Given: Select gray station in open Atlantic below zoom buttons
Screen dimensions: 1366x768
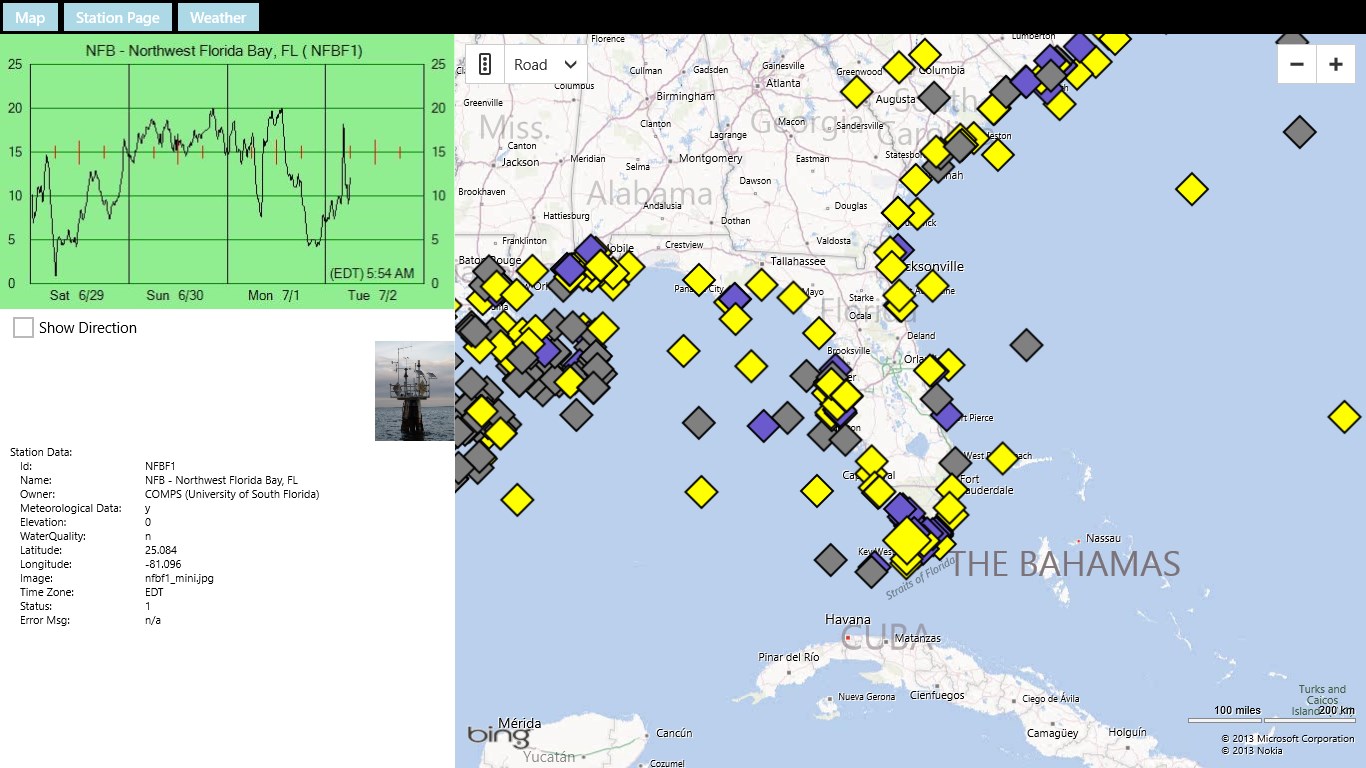Looking at the screenshot, I should (1299, 131).
